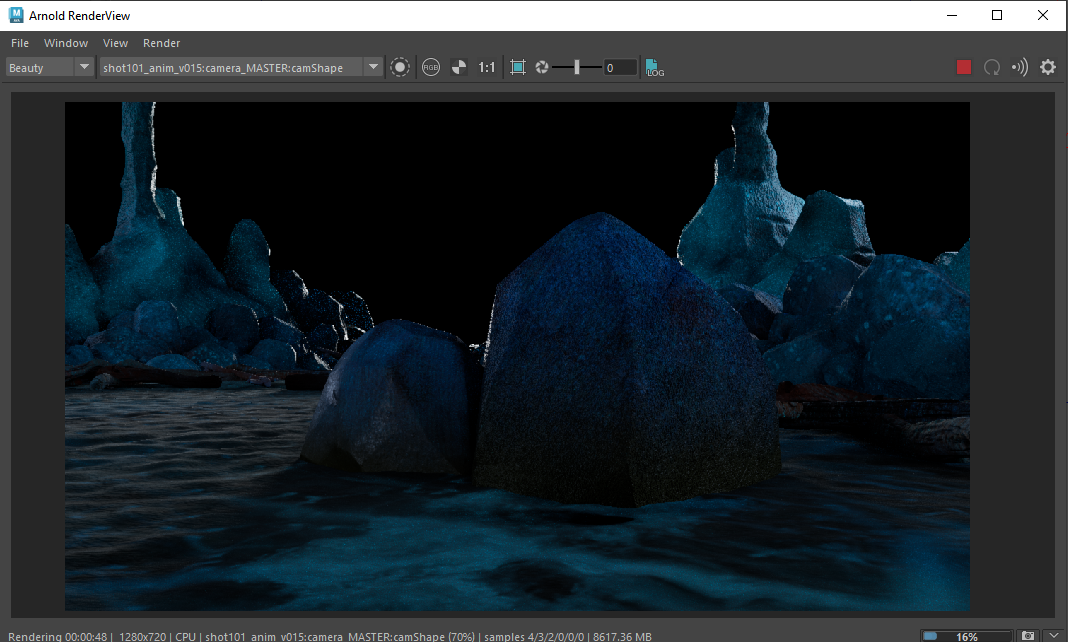Expand the bottom-right chevron panel arrow
The image size is (1068, 642).
1054,636
